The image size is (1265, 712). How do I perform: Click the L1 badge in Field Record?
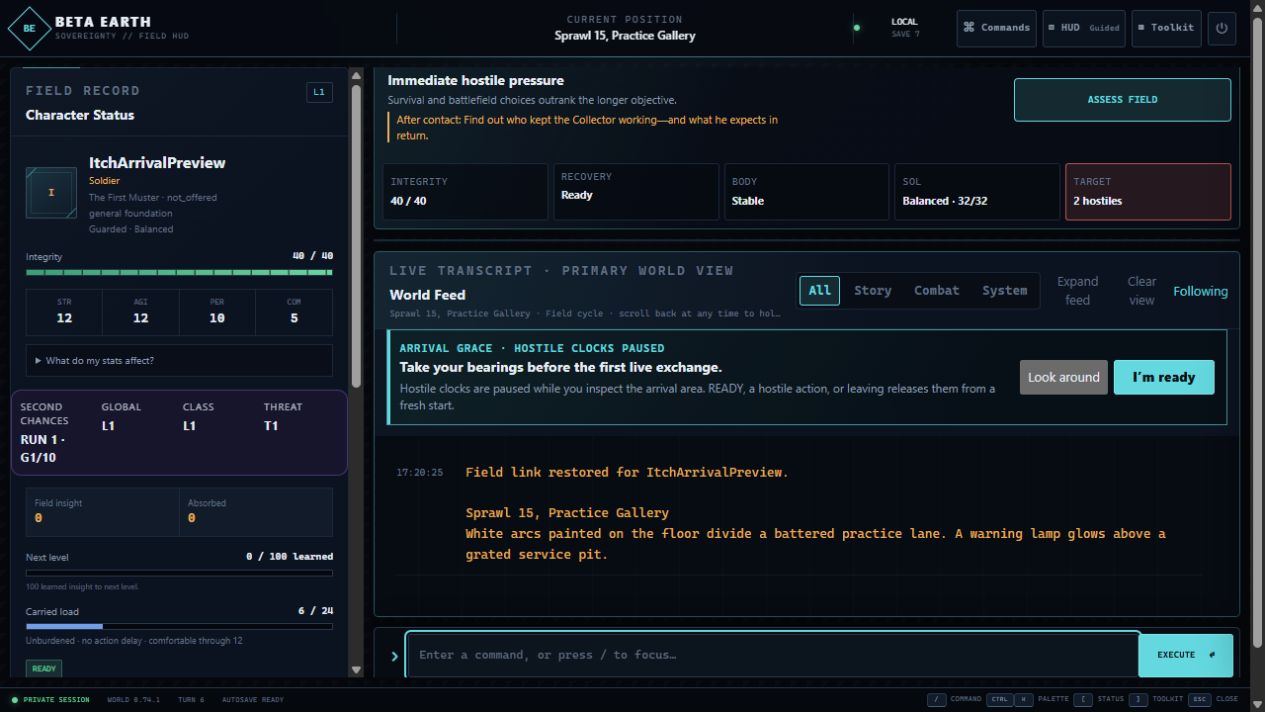point(319,92)
